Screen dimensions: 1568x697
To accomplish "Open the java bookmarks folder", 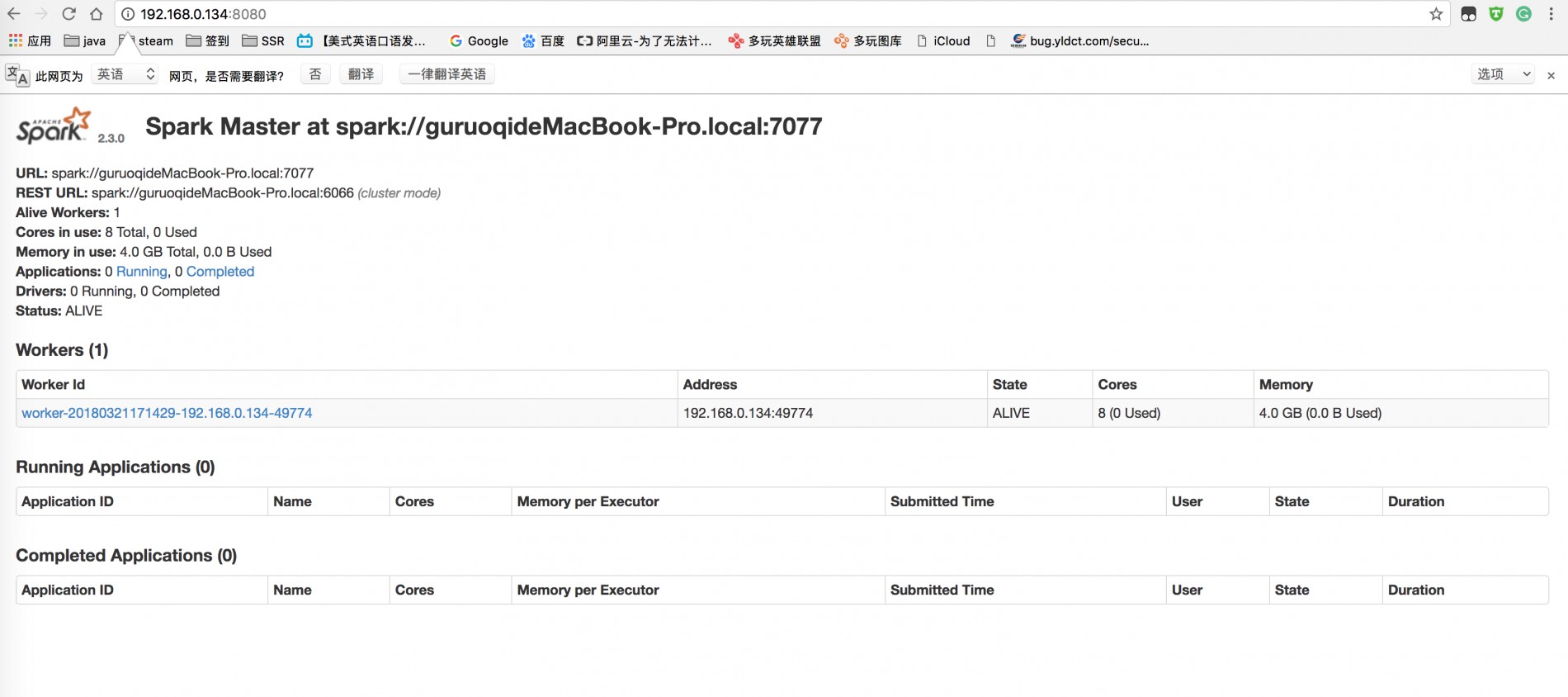I will [85, 40].
